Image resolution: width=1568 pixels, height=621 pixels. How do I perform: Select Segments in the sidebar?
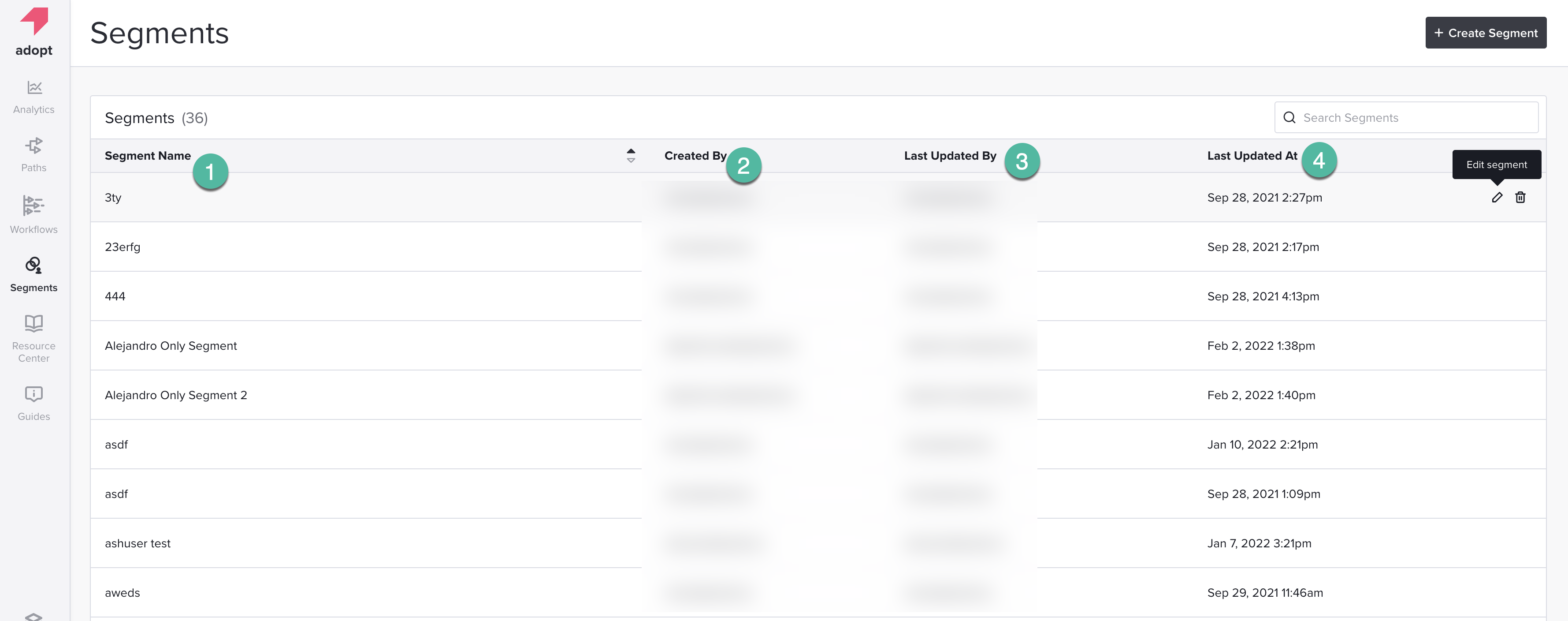click(x=34, y=274)
